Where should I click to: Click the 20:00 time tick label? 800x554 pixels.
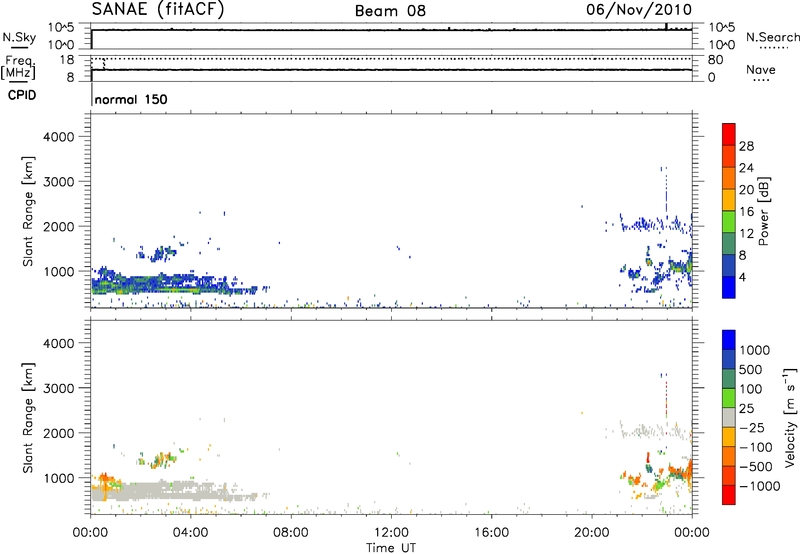(591, 533)
